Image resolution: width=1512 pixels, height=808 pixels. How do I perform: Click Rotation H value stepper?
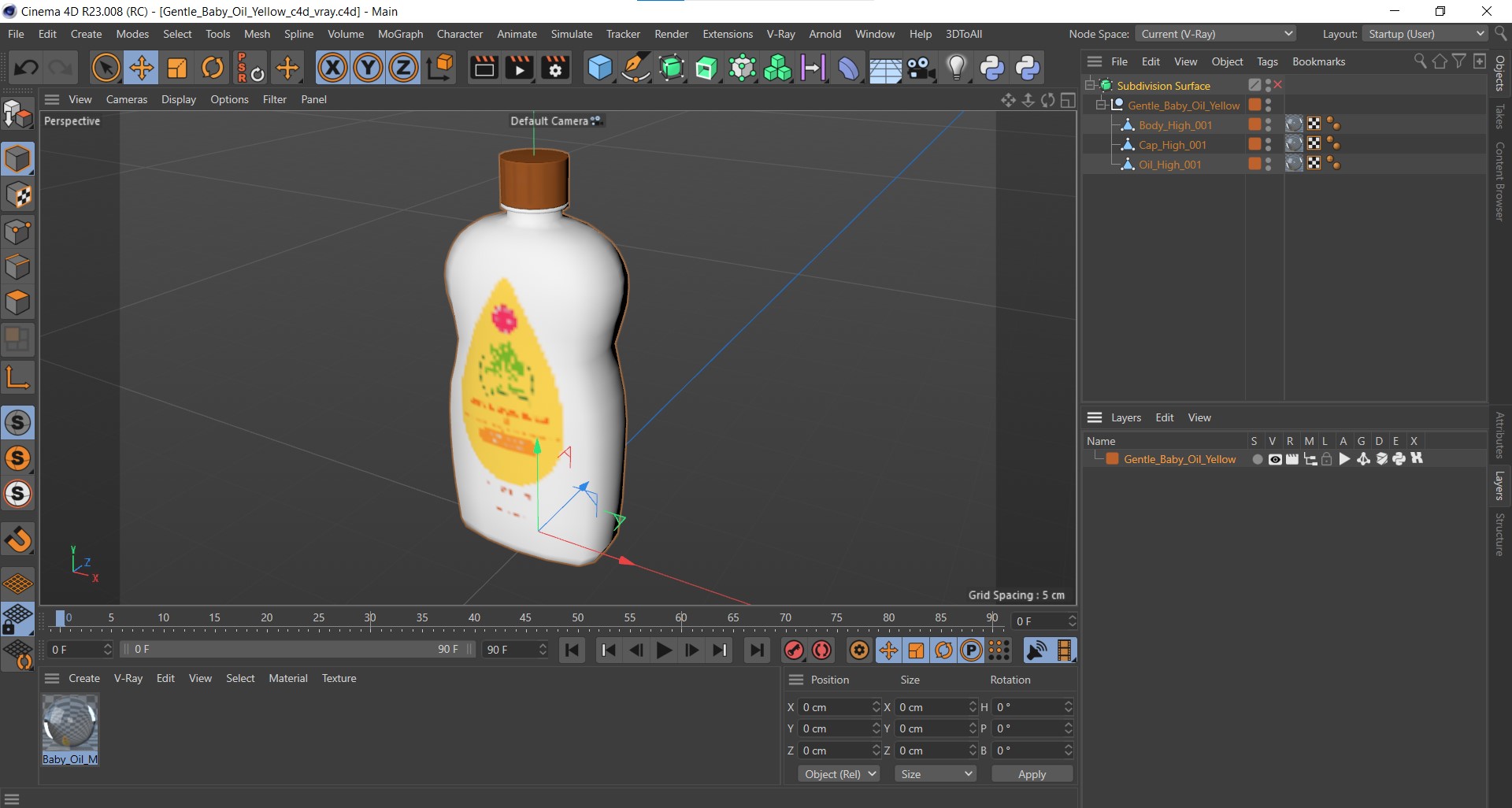1069,707
